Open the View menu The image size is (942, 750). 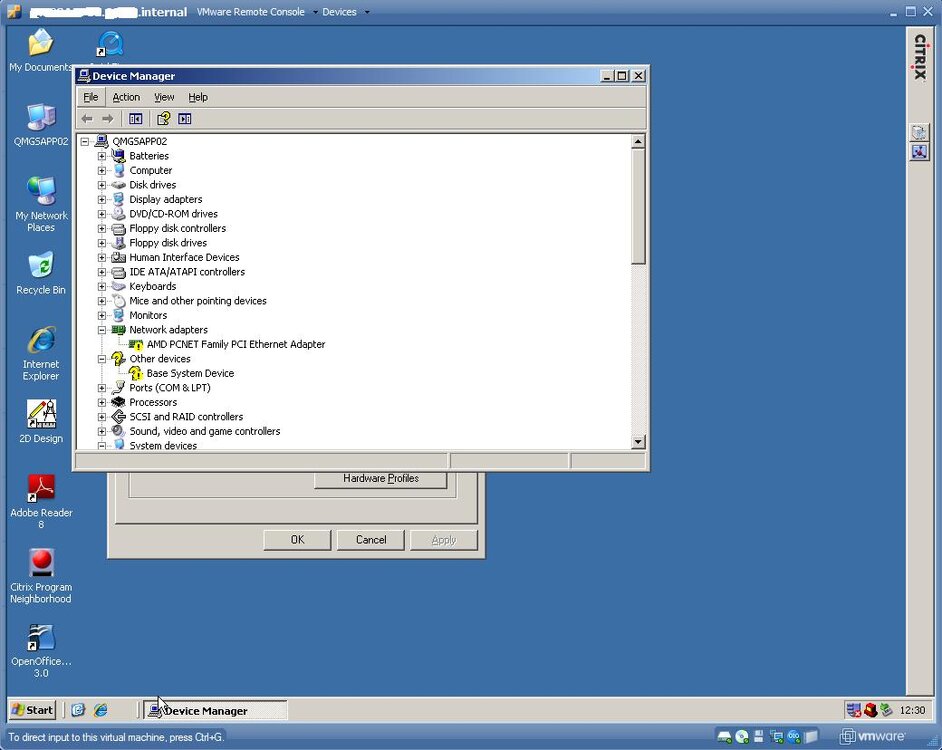tap(164, 97)
